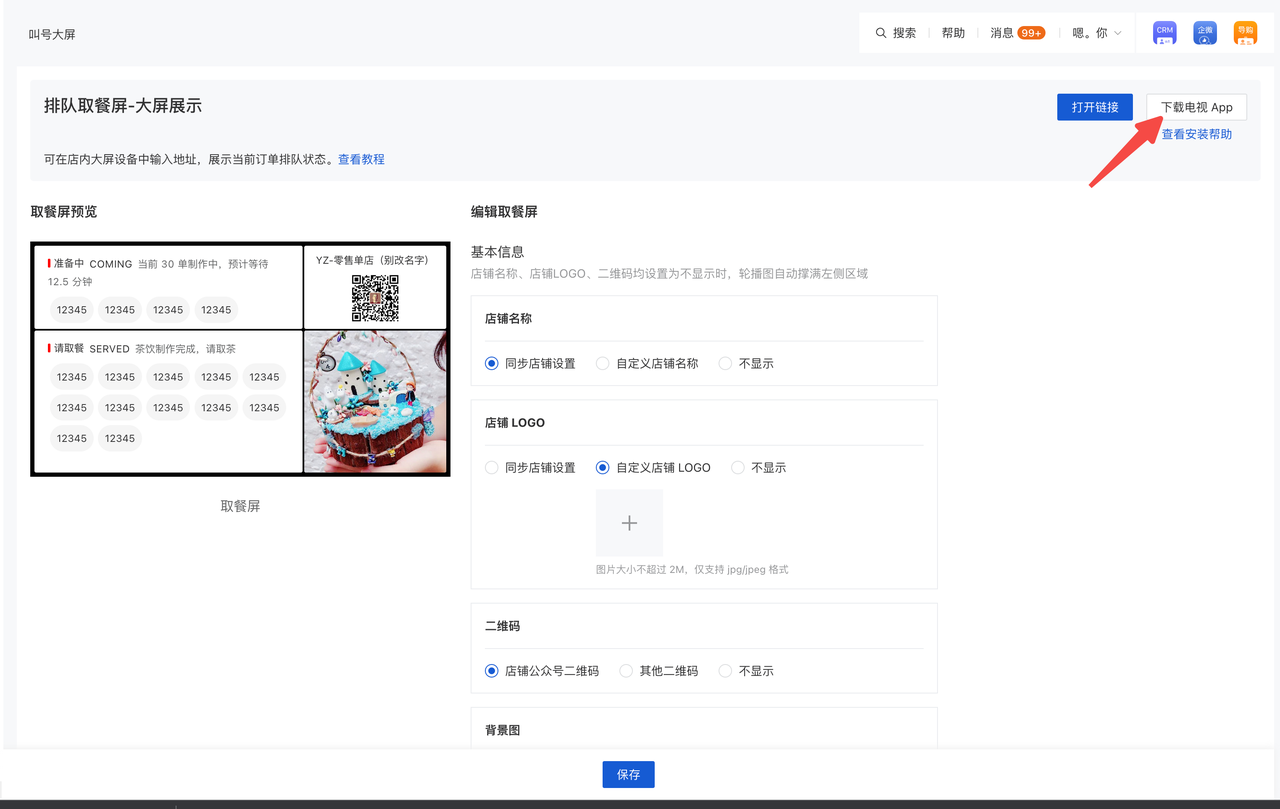Expand the 嗯。你 account dropdown
This screenshot has height=809, width=1280.
click(1097, 33)
